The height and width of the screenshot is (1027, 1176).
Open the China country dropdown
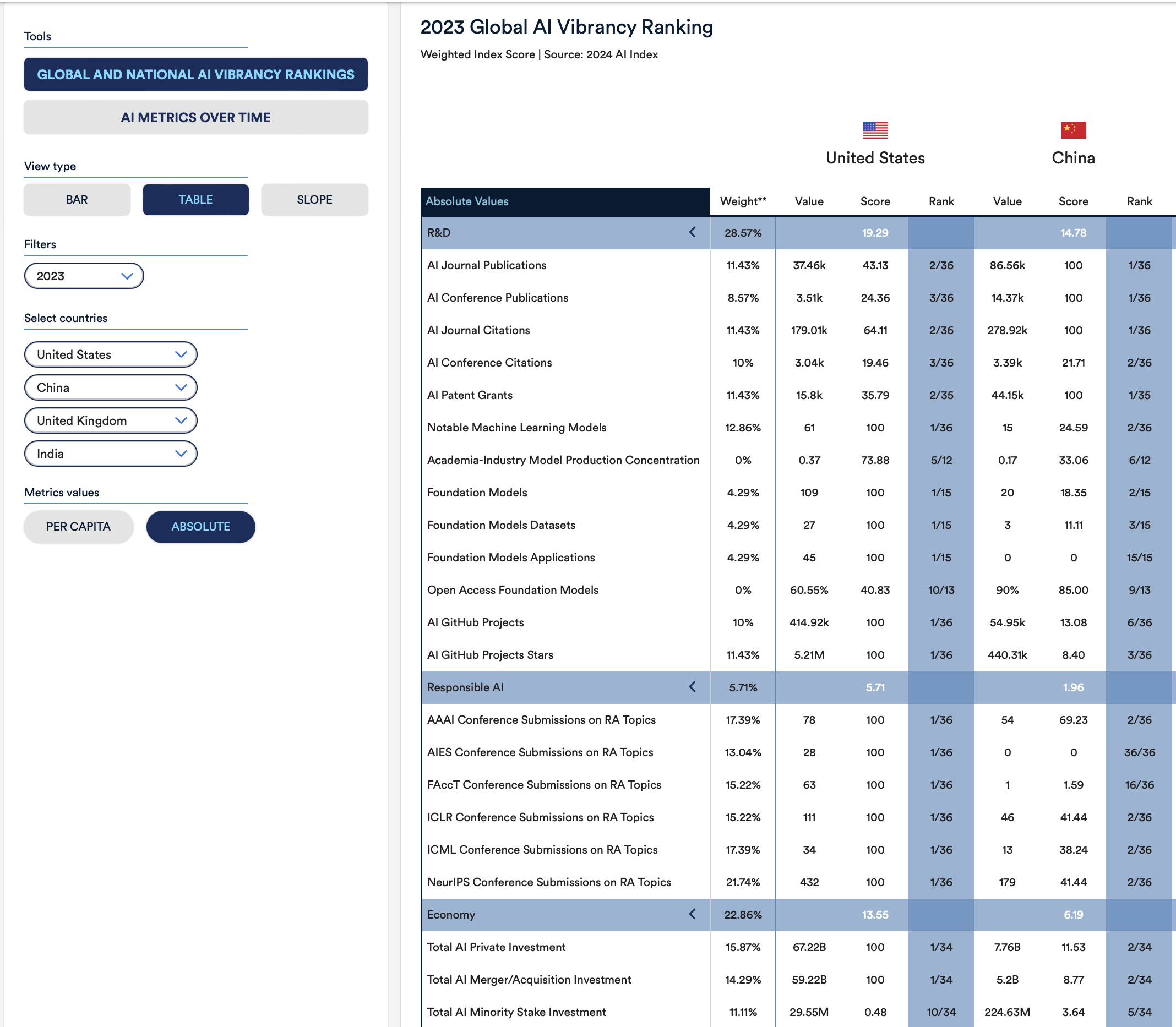coord(111,387)
